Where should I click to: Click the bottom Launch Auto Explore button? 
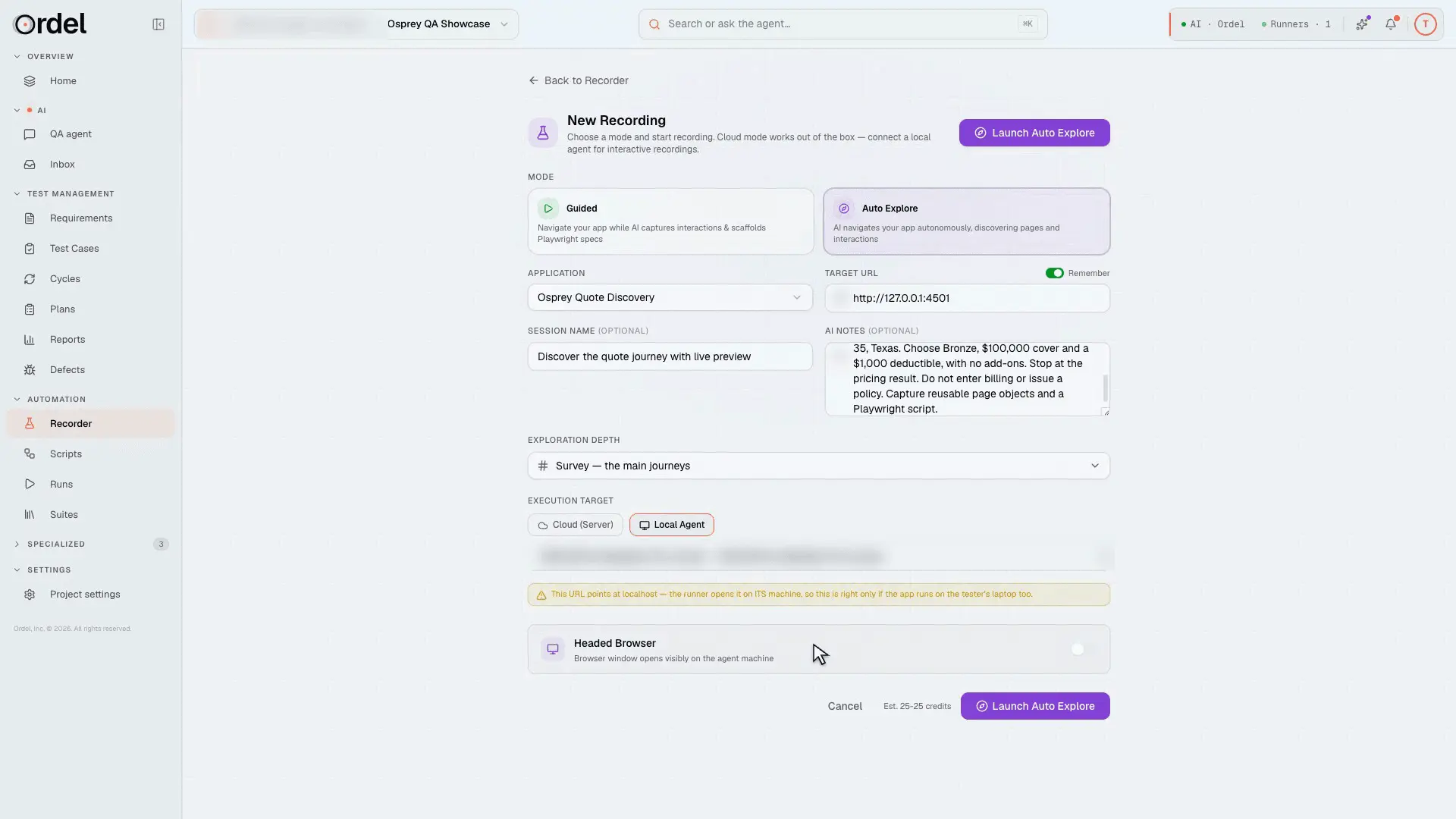(1035, 706)
